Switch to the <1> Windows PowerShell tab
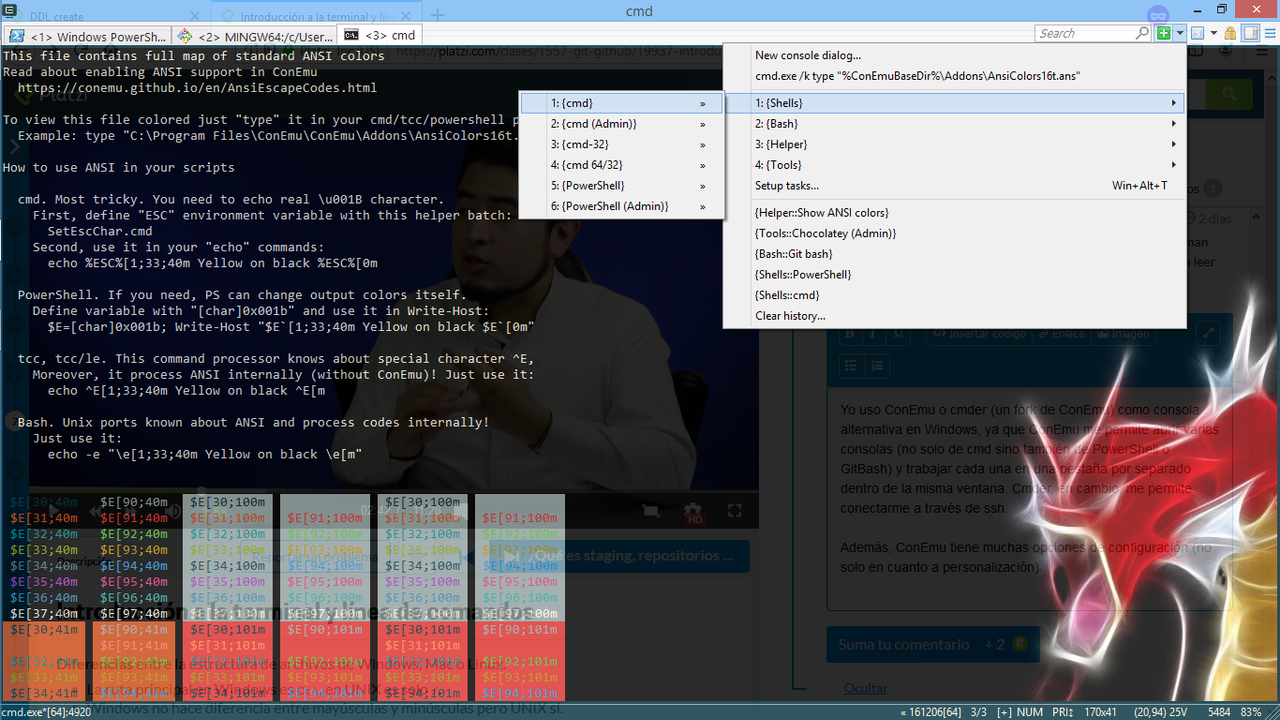 (88, 35)
